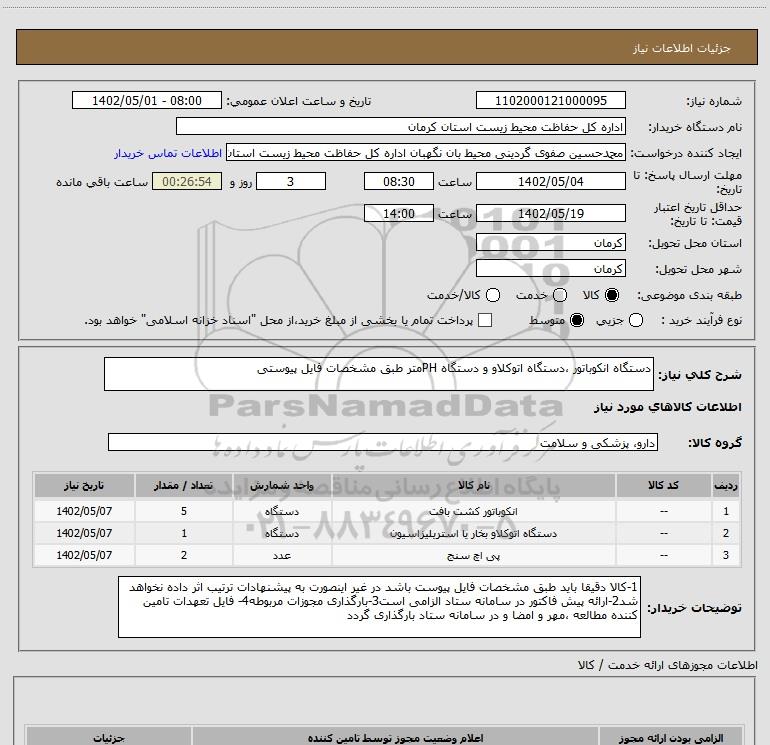Click the جزئیات اطلاعات نیاز header title

tap(681, 48)
